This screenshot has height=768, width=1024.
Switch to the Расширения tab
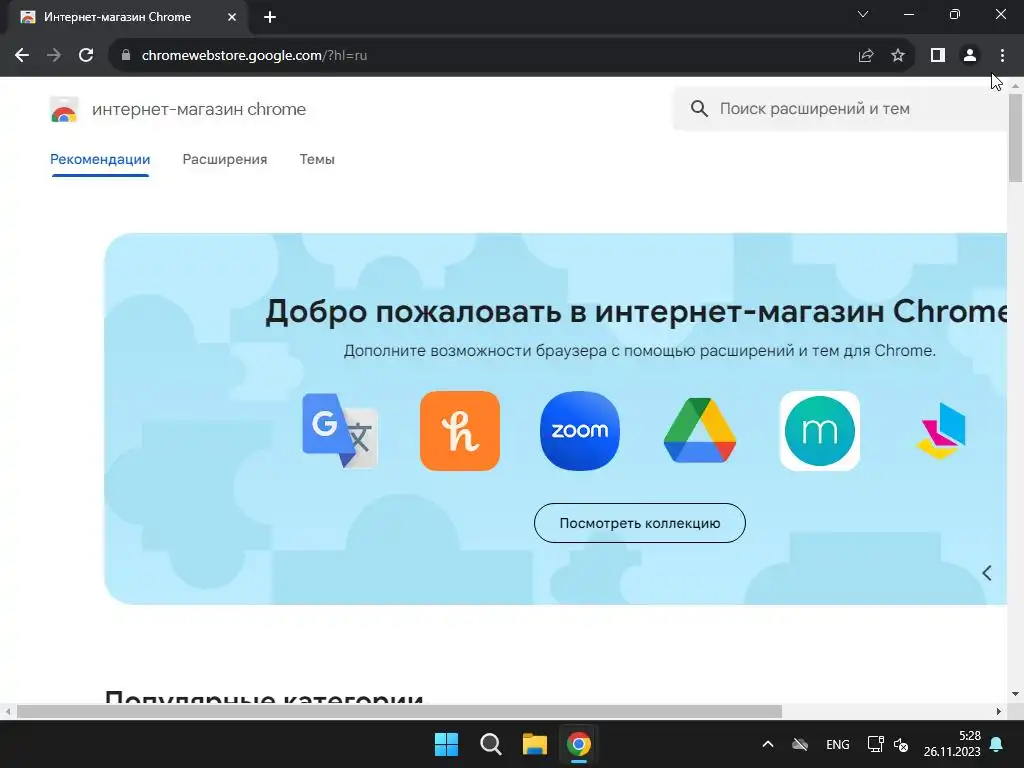225,159
